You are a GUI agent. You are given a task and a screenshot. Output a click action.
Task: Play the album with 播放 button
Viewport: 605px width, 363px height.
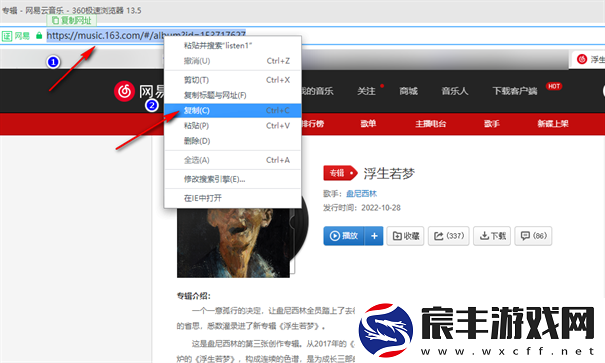pos(344,236)
